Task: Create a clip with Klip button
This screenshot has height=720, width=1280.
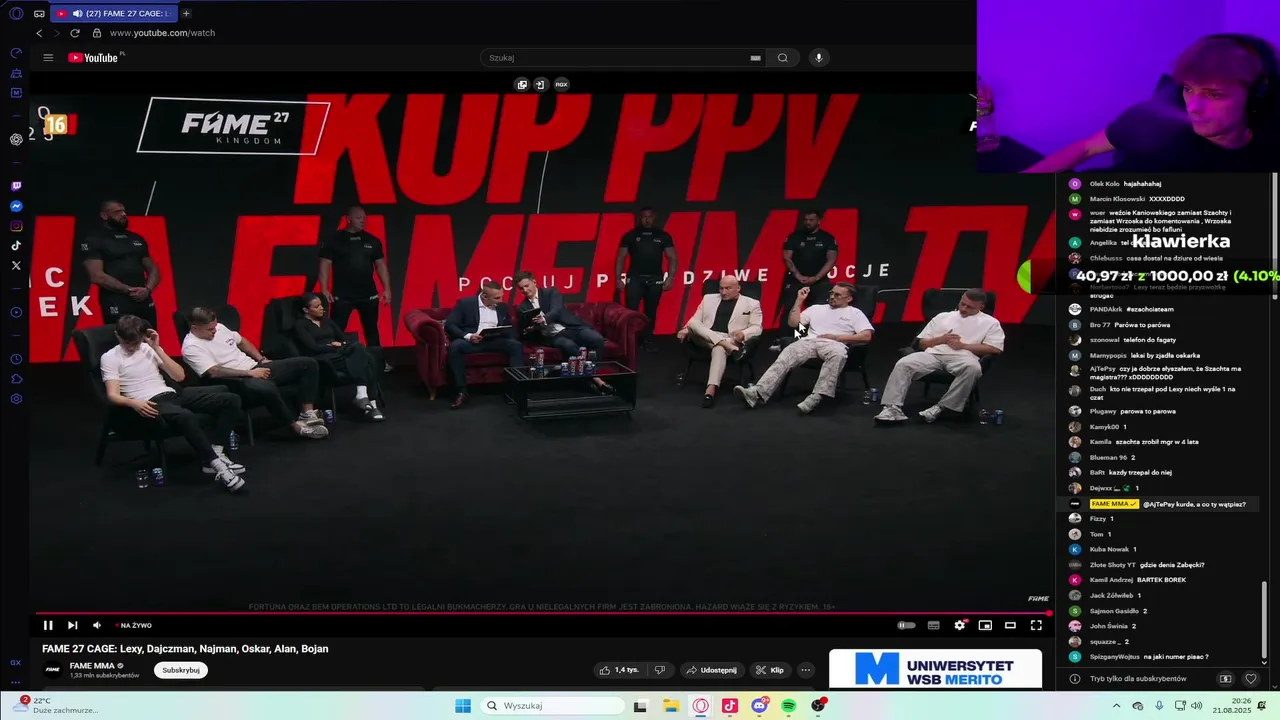Action: pos(770,670)
